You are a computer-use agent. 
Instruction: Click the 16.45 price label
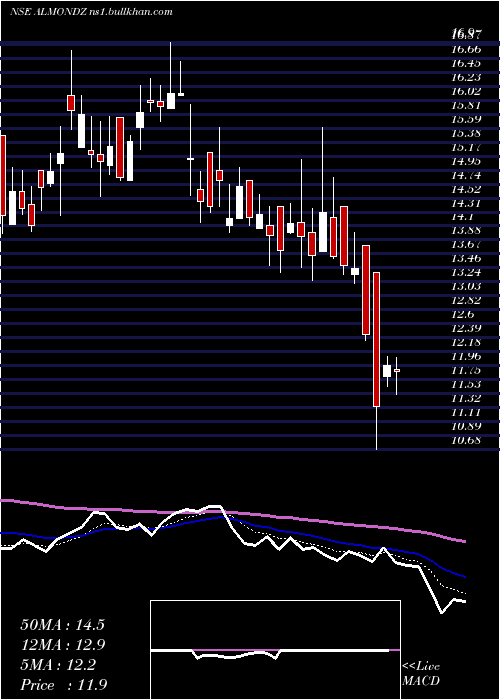point(466,63)
